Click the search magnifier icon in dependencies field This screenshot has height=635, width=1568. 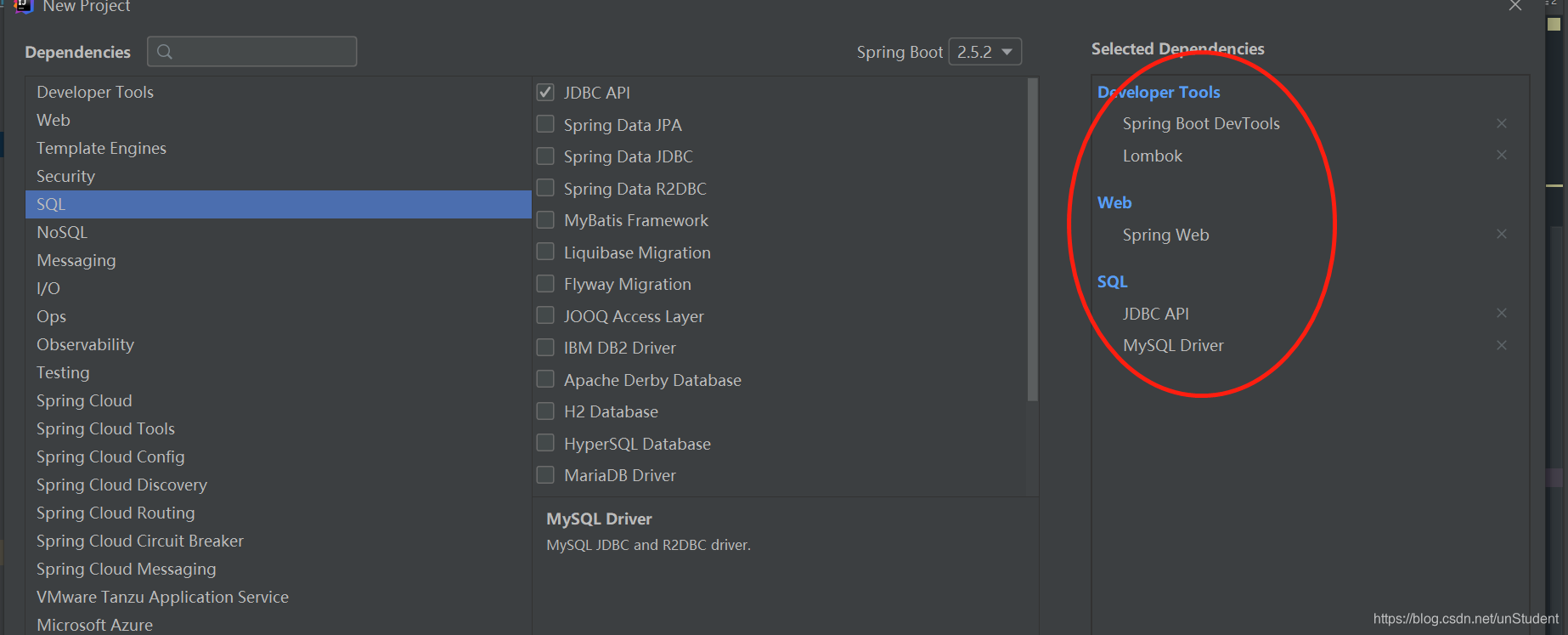[x=165, y=52]
